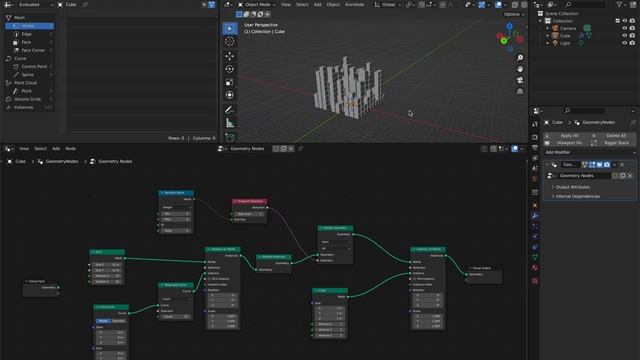Activate the 3D Cursor tool

[x=230, y=42]
